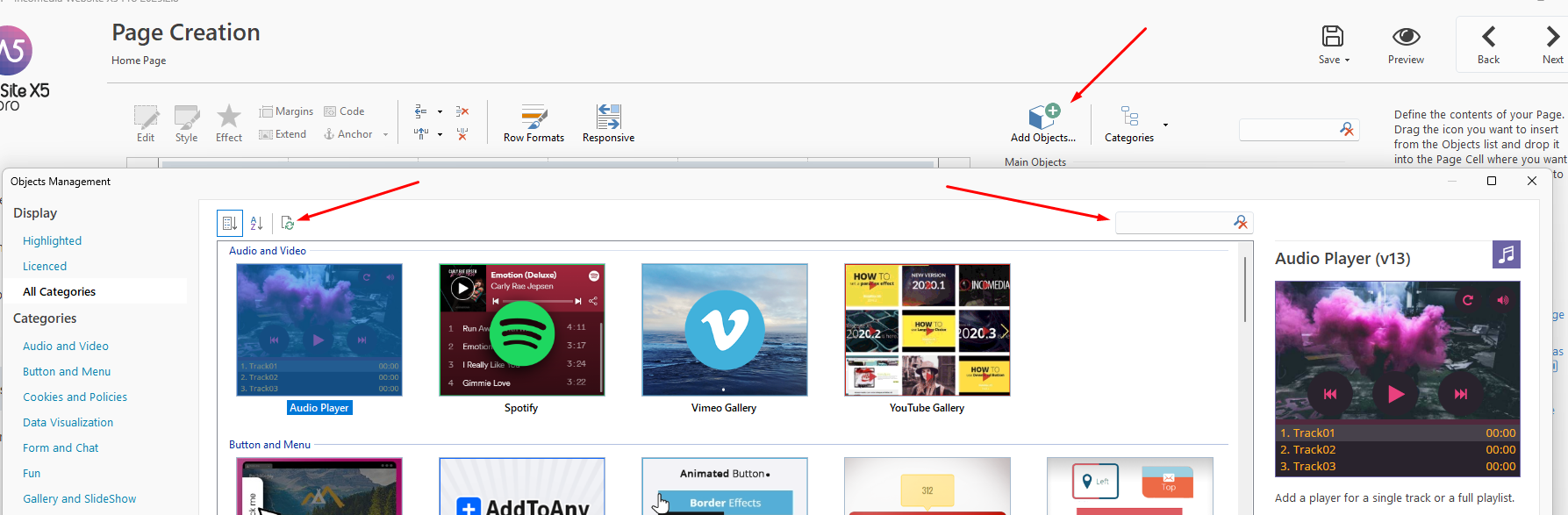This screenshot has height=515, width=1568.
Task: Open the Fun category
Action: click(x=32, y=473)
